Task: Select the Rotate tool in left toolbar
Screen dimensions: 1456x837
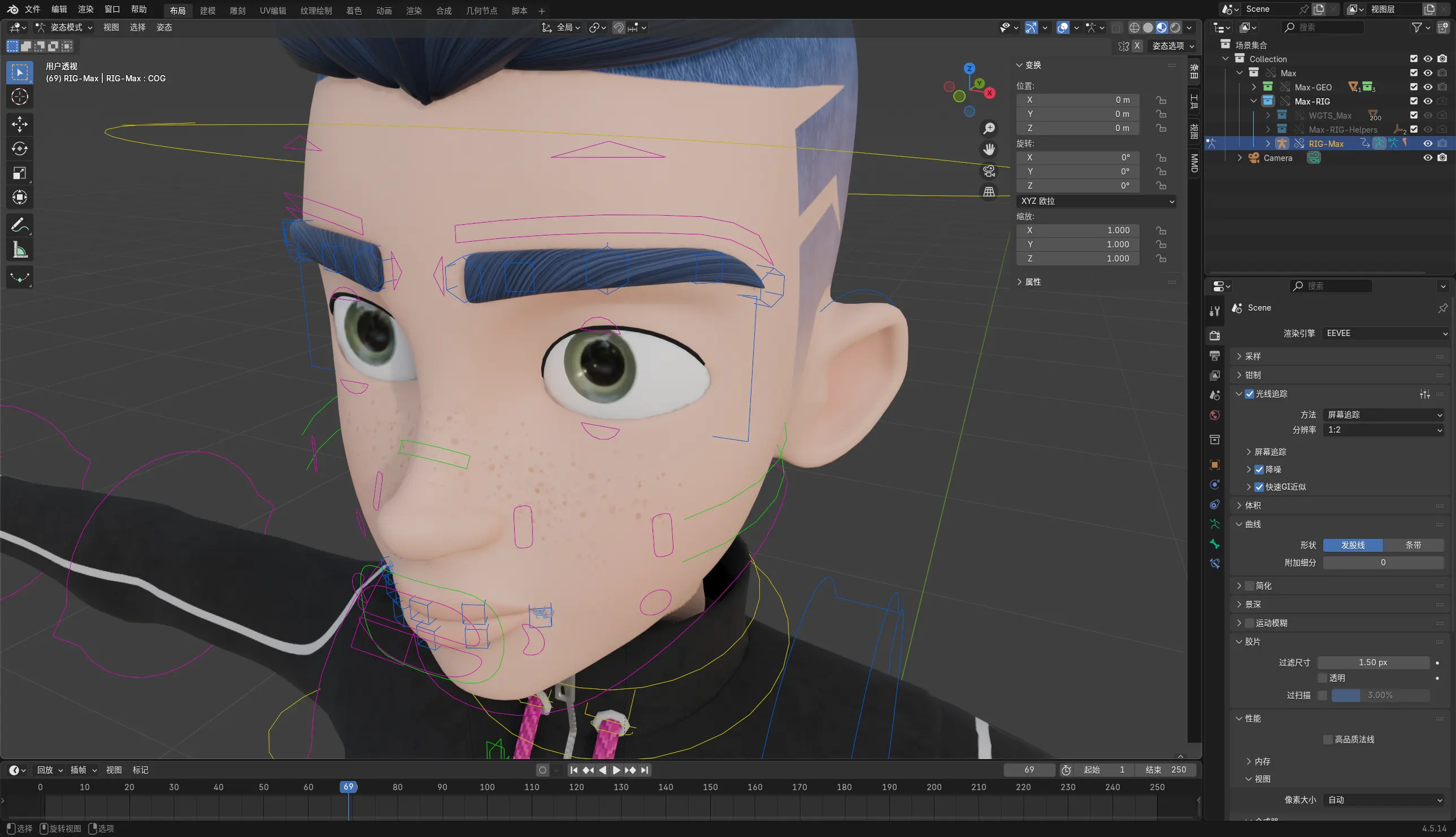Action: (20, 149)
